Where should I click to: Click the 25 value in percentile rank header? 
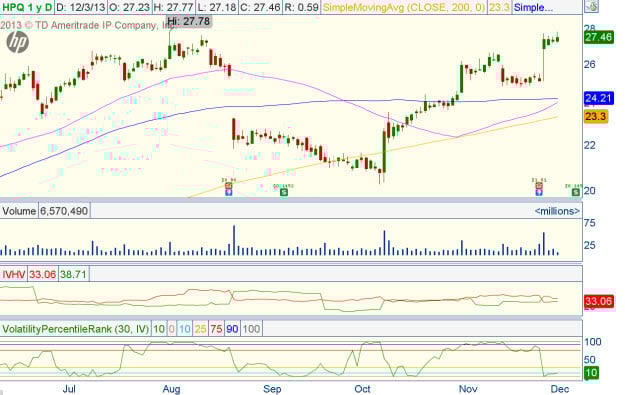(200, 329)
